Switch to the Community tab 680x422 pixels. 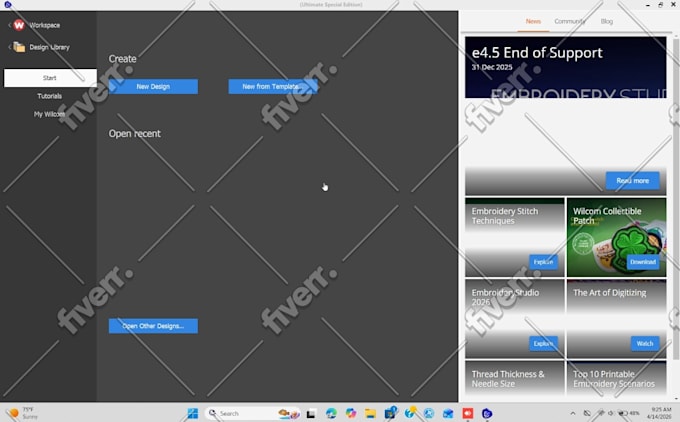point(569,21)
